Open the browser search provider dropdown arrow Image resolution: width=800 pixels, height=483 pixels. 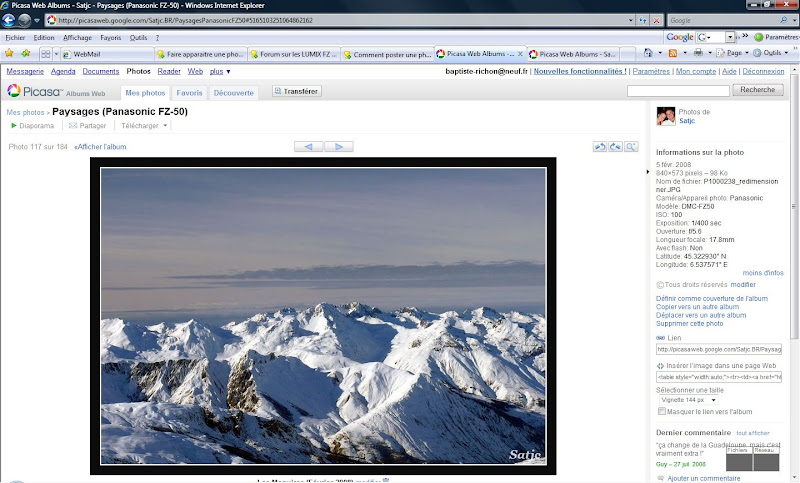(x=794, y=20)
